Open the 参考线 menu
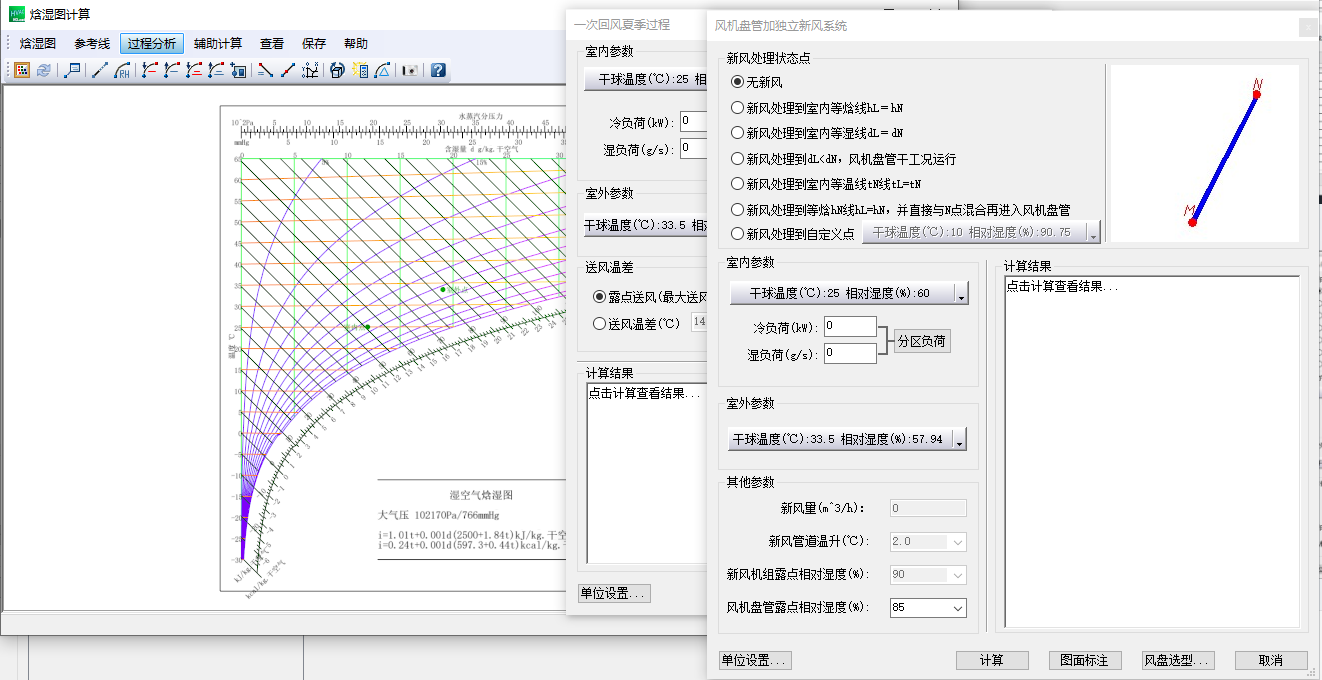The width and height of the screenshot is (1322, 680). (x=92, y=44)
